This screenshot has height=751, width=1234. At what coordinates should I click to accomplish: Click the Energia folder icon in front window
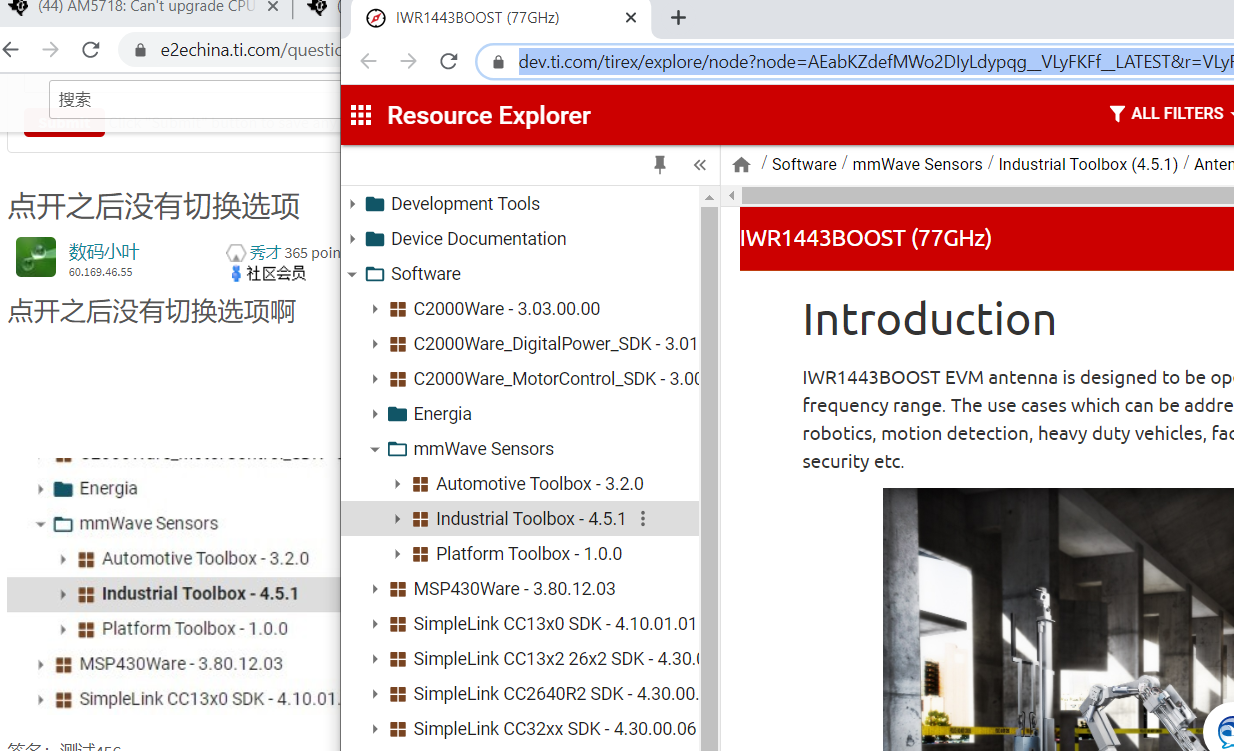pyautogui.click(x=397, y=414)
